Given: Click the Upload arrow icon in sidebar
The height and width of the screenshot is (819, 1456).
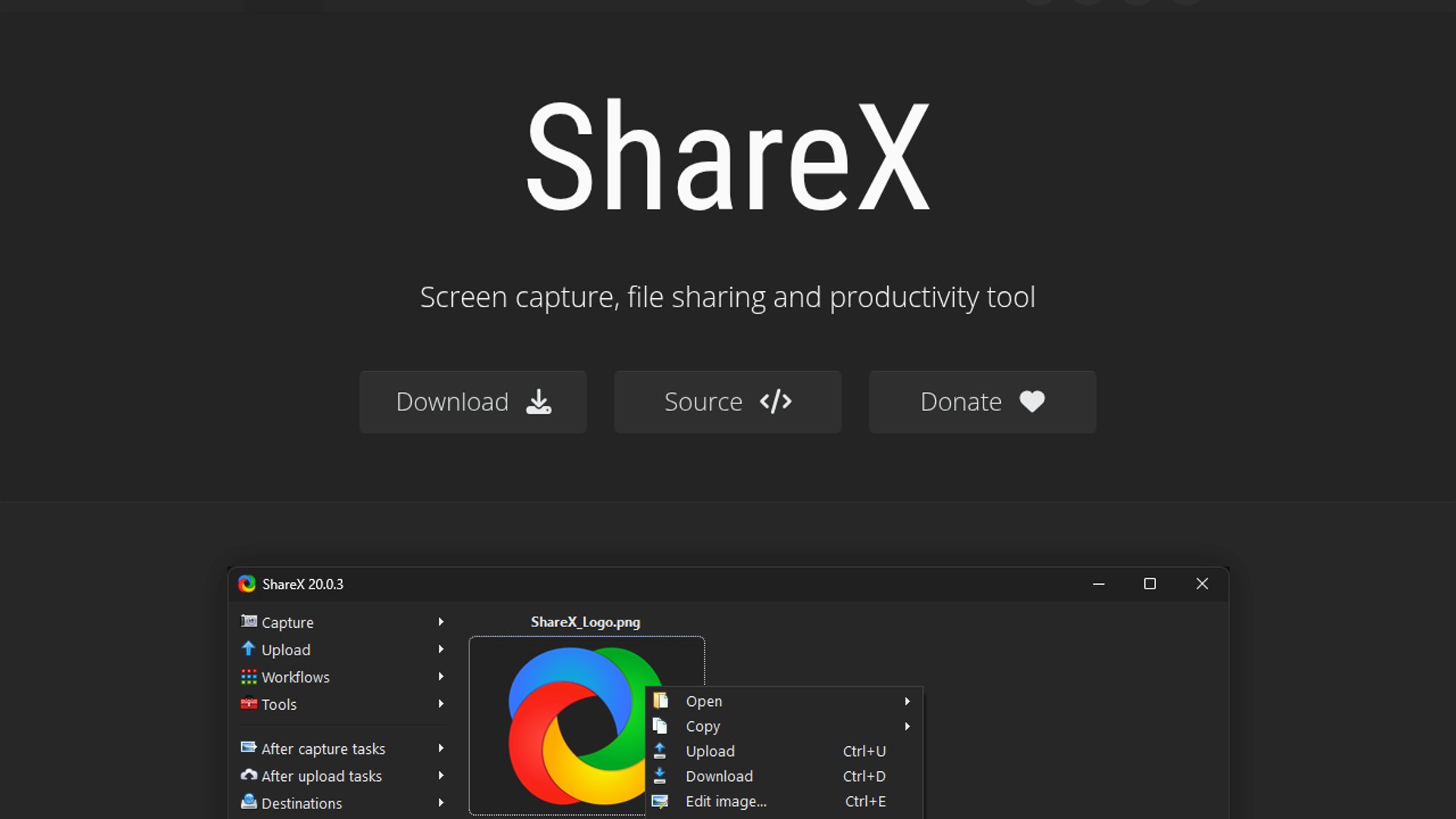Looking at the screenshot, I should [x=249, y=649].
